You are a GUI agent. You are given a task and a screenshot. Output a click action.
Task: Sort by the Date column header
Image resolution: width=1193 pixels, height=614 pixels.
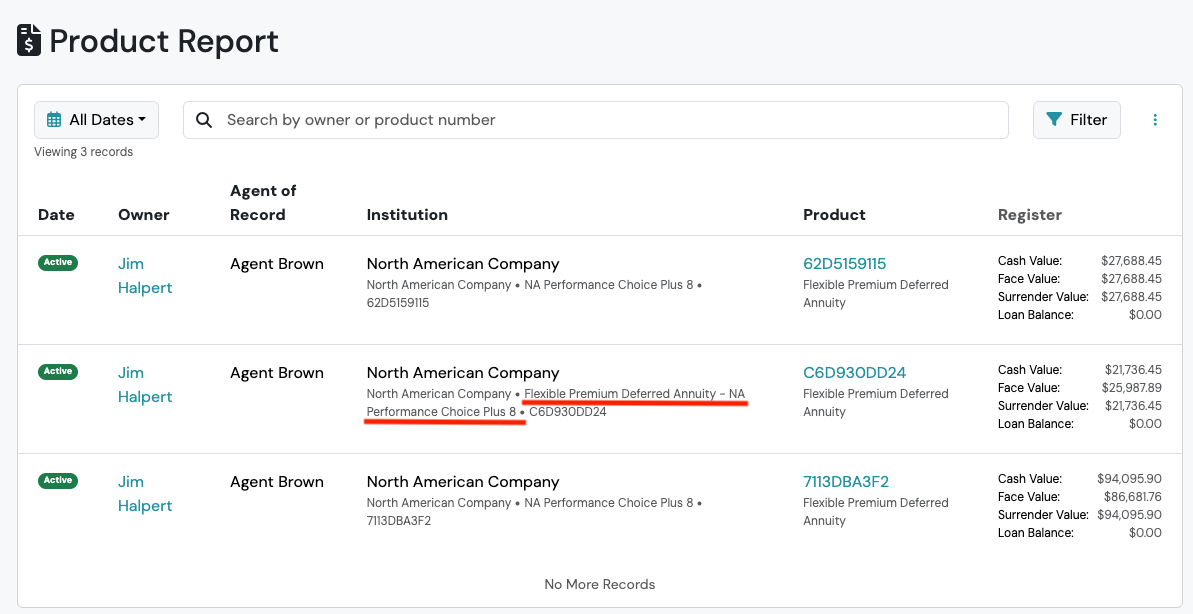click(x=56, y=215)
